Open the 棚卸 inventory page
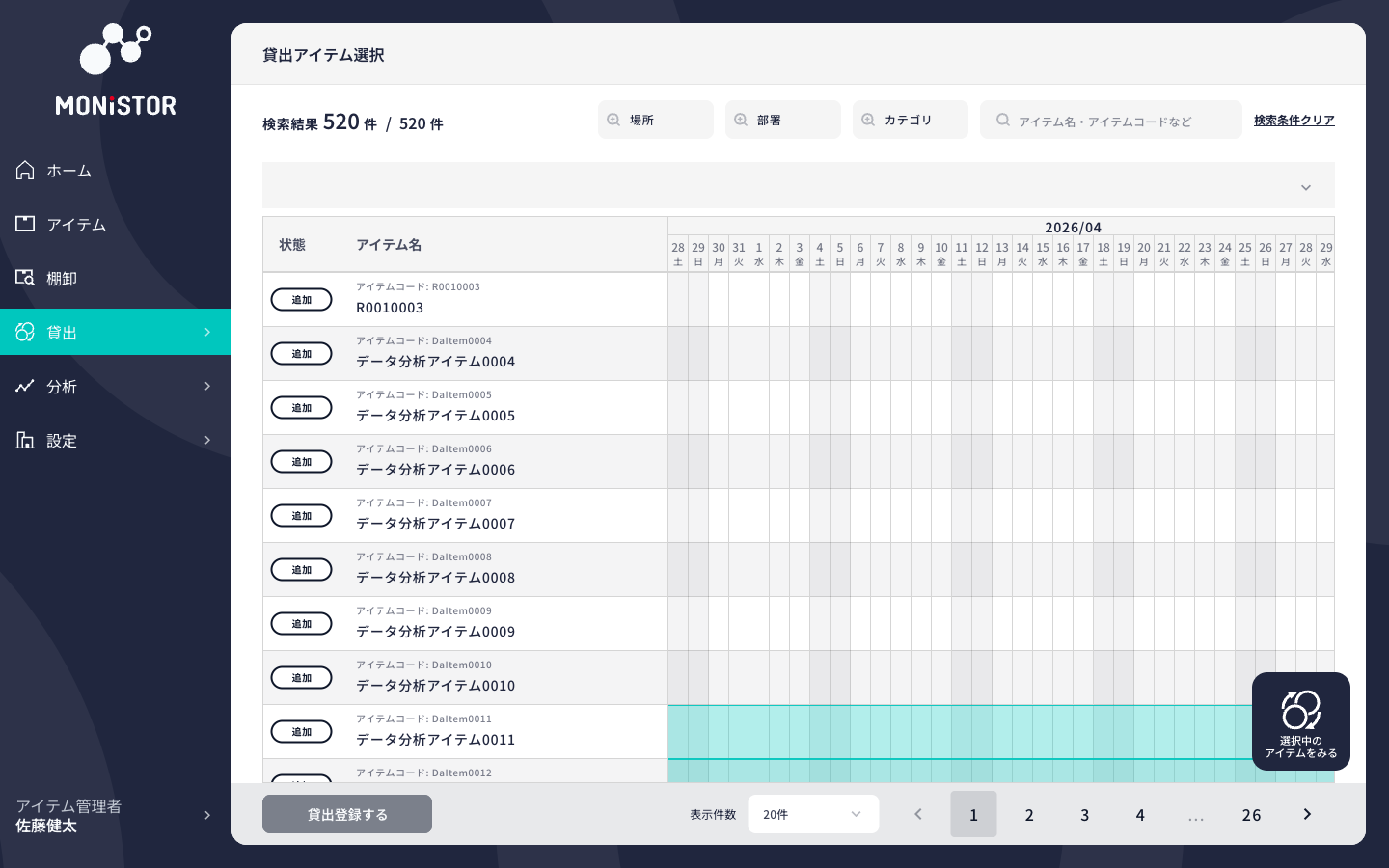This screenshot has height=868, width=1389. coord(61,279)
